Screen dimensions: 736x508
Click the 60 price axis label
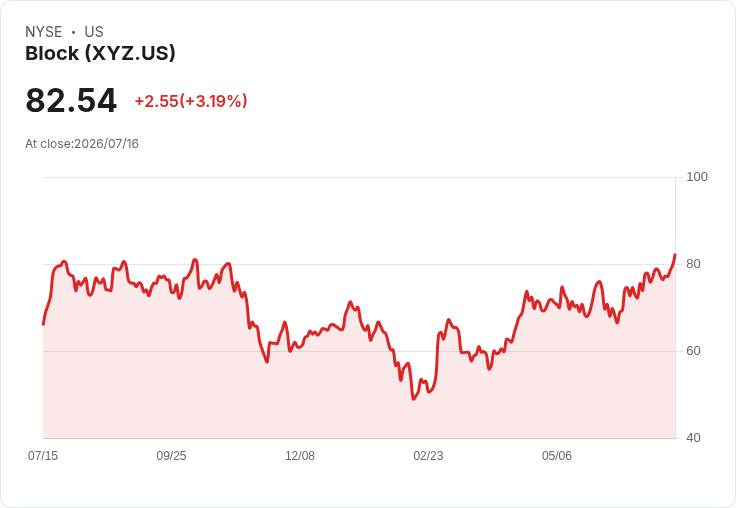[x=693, y=351]
